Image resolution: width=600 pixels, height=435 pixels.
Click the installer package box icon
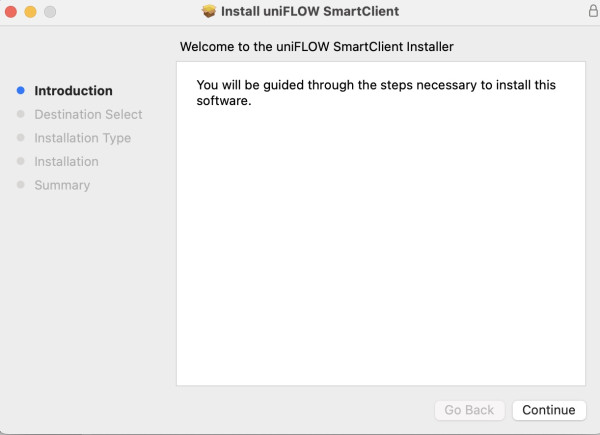click(x=209, y=11)
